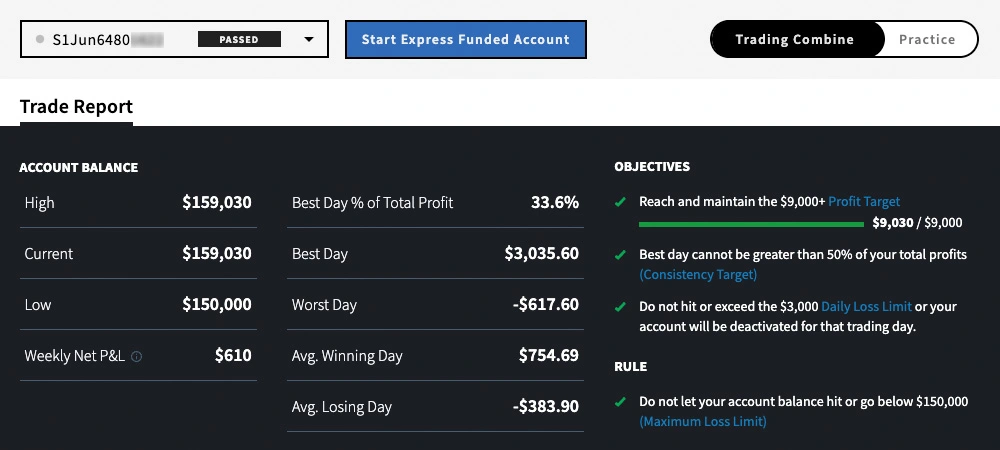
Task: Click the green checkmark beside Profit Target objective
Action: click(x=621, y=201)
